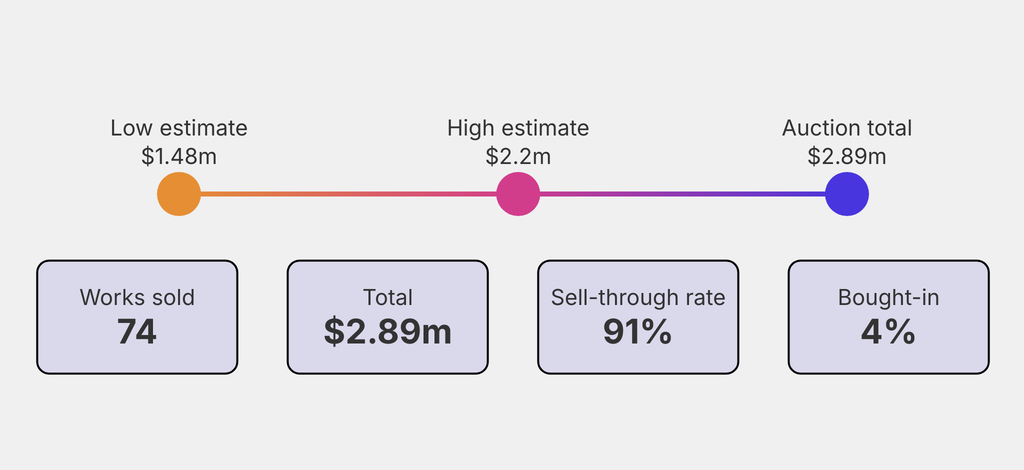Click the "High estimate" label text
Screen dimensions: 1024x470
tap(518, 128)
